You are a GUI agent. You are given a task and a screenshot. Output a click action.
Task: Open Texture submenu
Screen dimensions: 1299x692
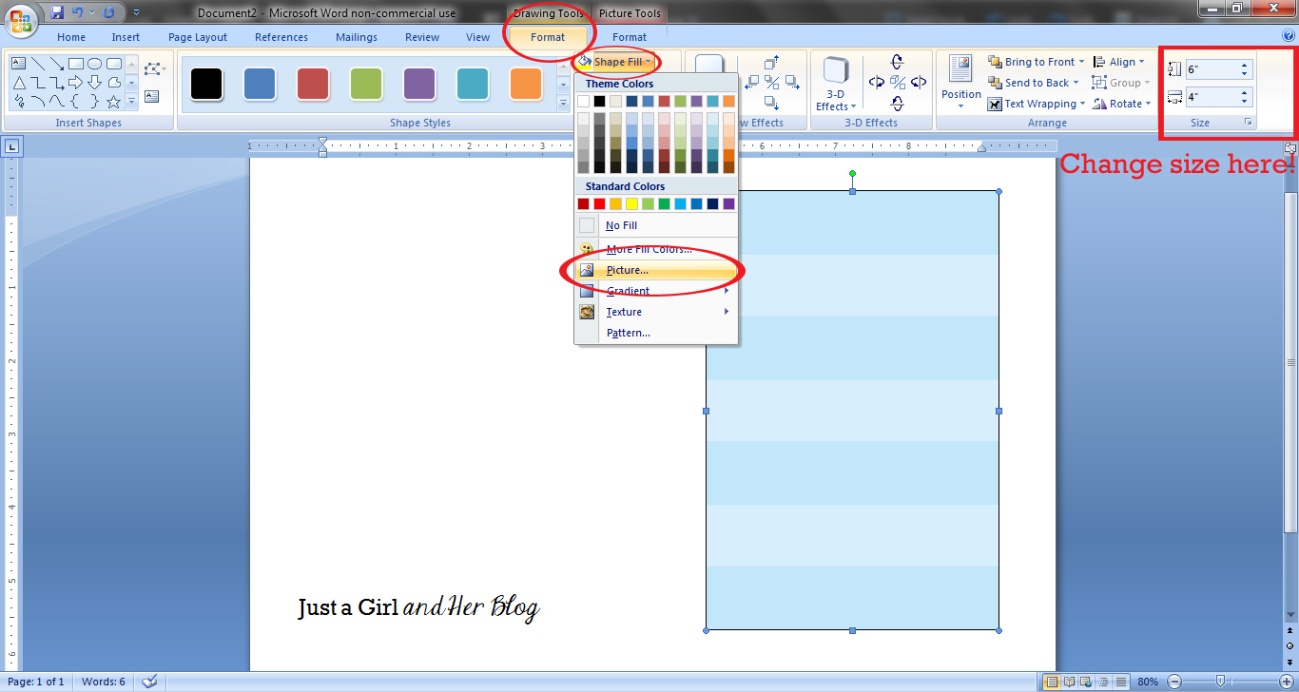pyautogui.click(x=656, y=312)
